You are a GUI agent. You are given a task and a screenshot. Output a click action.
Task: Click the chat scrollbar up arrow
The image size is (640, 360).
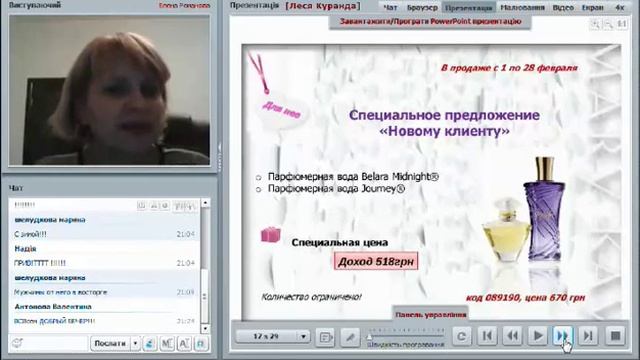coord(205,203)
